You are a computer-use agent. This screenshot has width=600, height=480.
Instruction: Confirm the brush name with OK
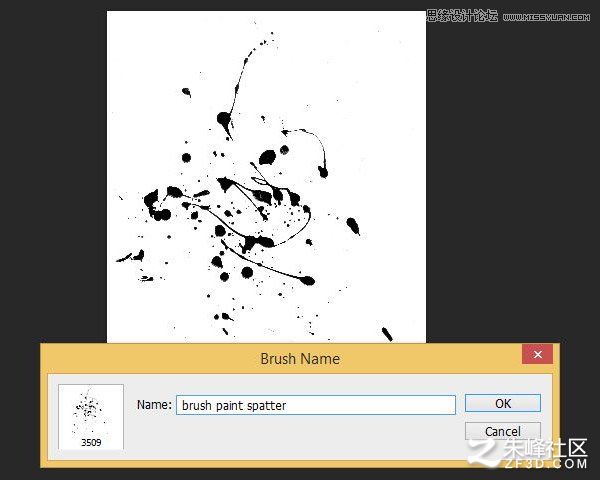502,403
